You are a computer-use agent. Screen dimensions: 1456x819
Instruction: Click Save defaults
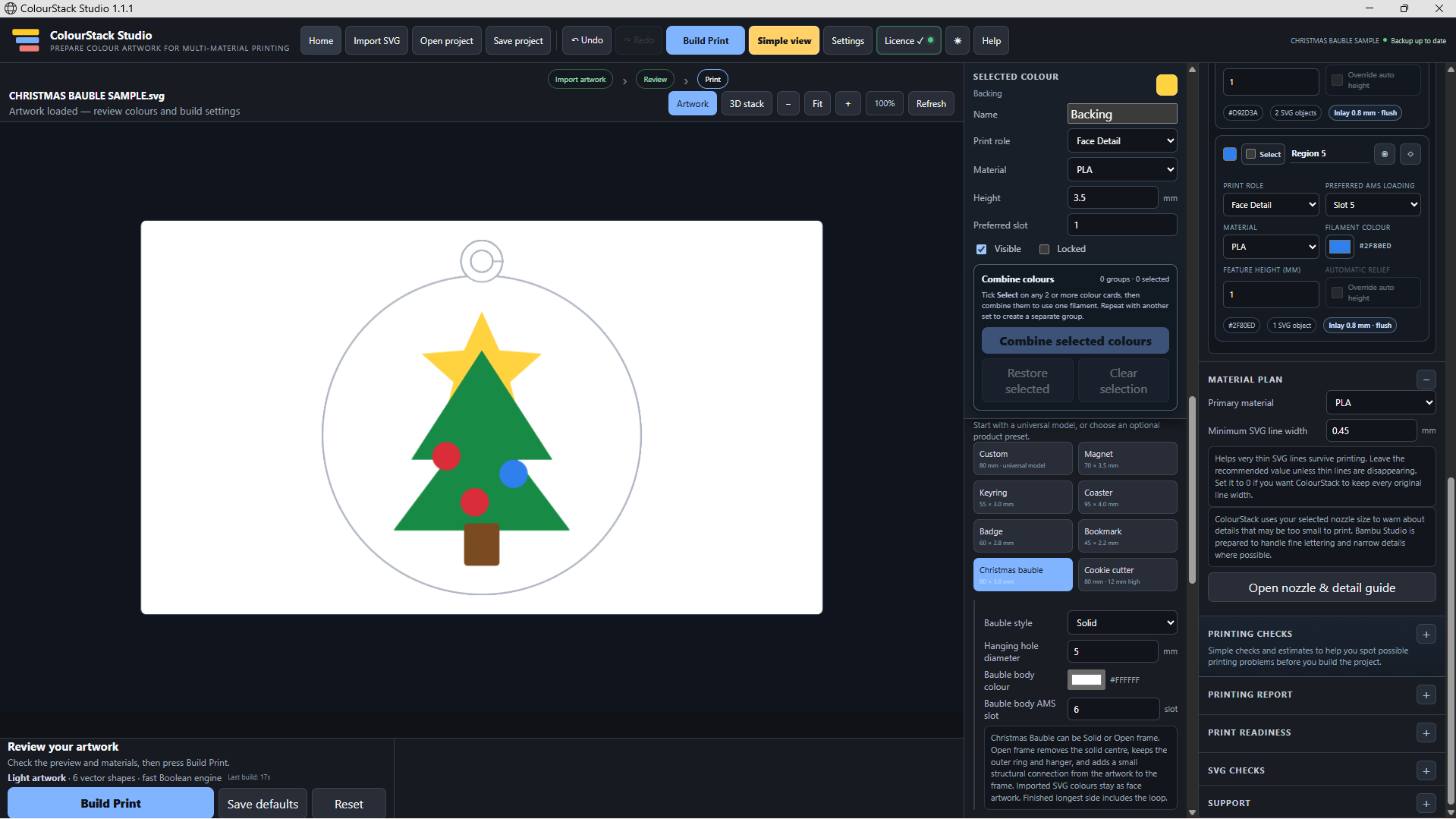pos(263,804)
